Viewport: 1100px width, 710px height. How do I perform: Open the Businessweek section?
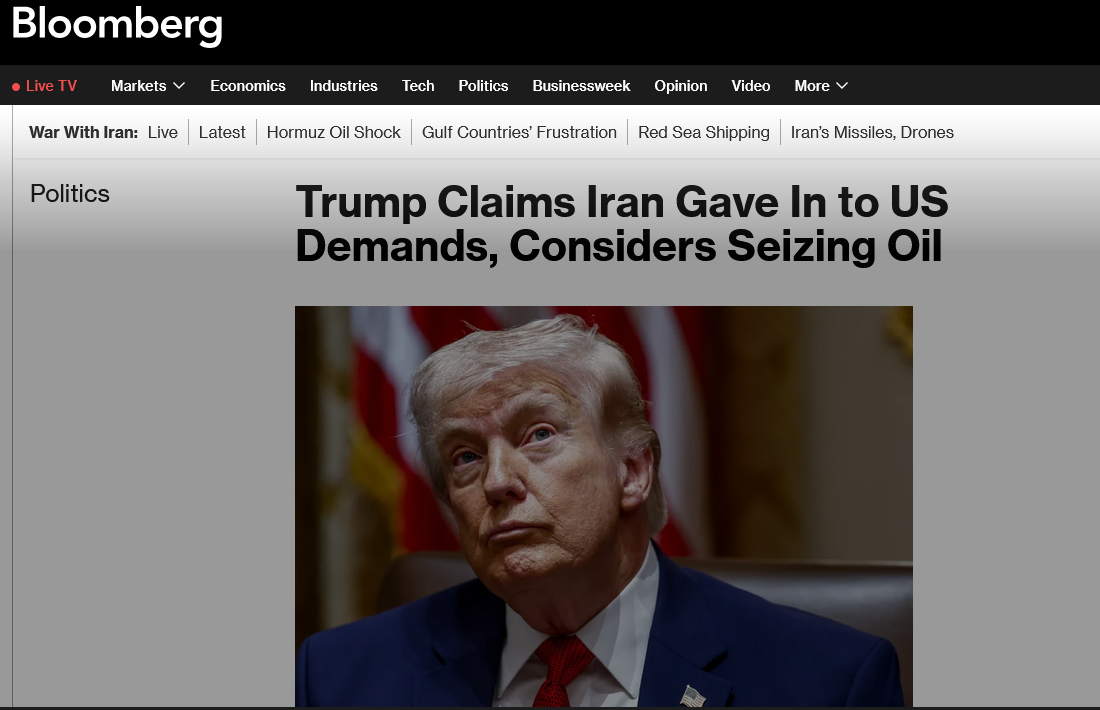[581, 86]
